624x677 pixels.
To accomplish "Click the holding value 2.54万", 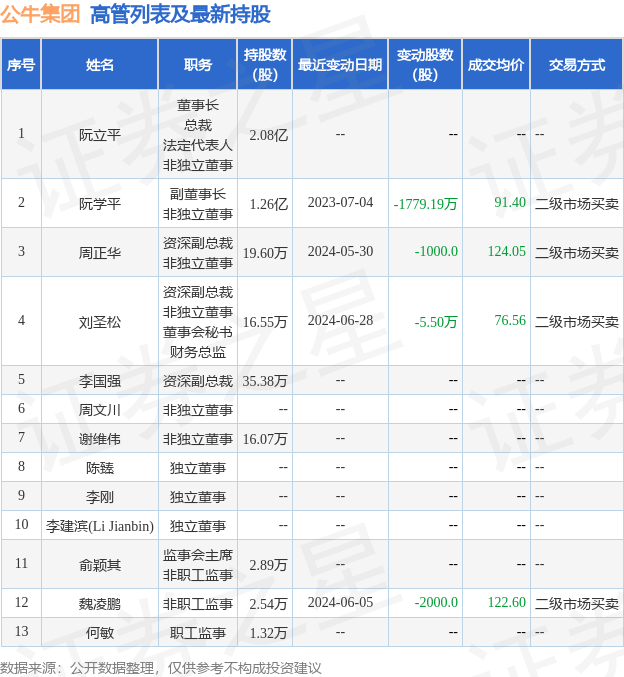I will [268, 604].
